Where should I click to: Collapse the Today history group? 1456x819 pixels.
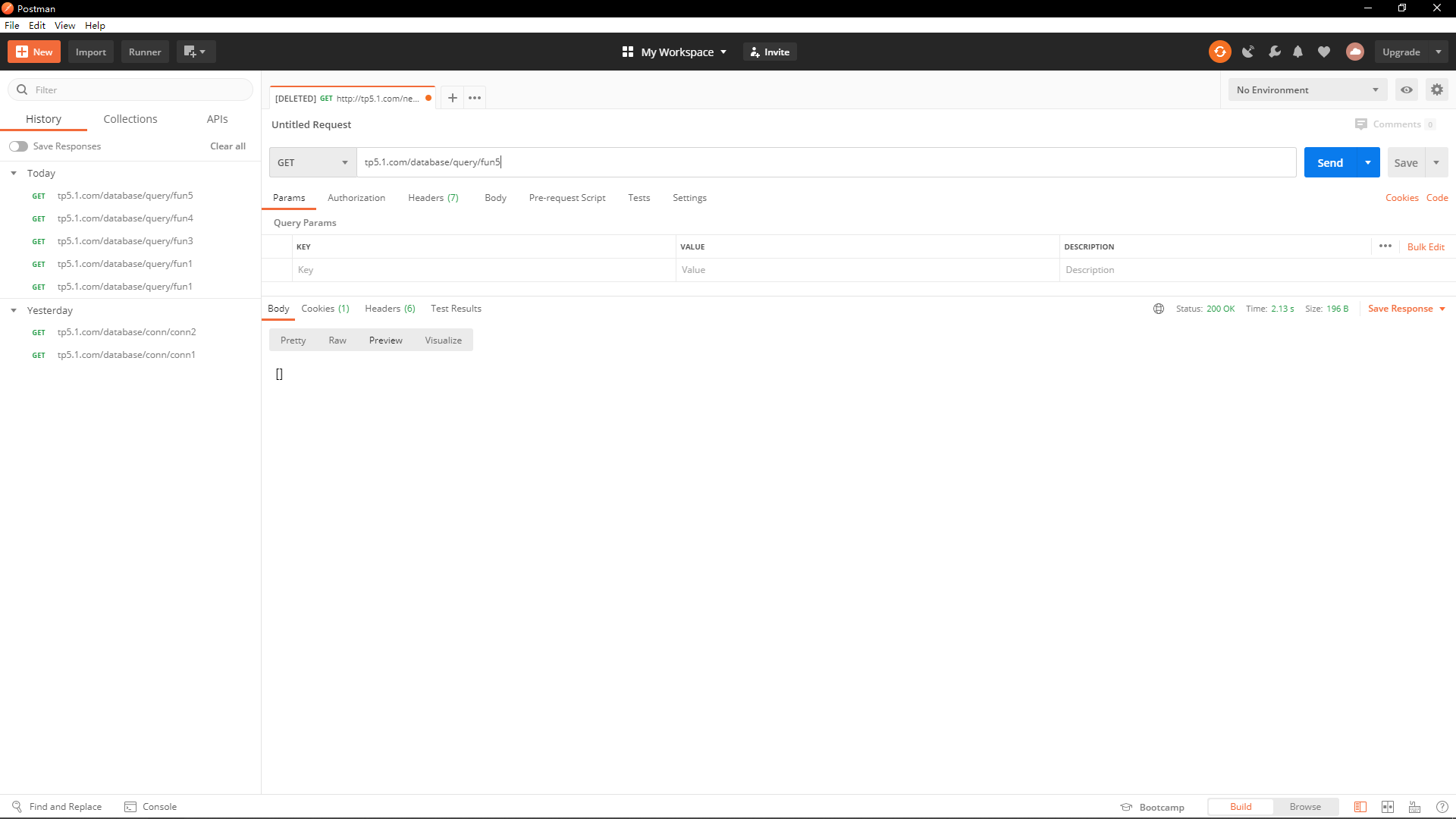(14, 174)
